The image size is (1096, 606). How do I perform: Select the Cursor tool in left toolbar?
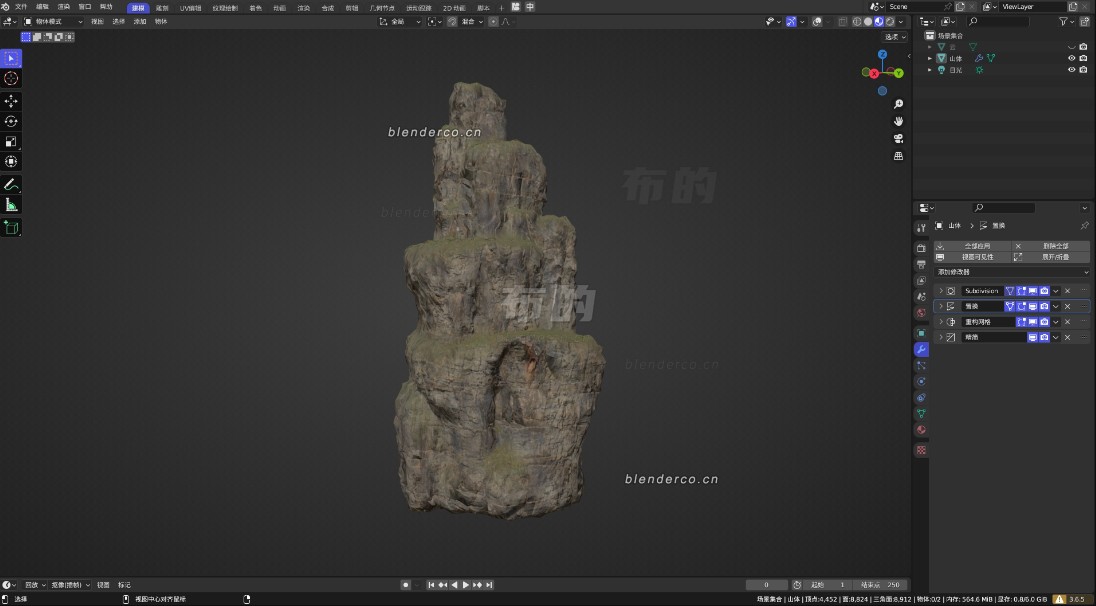tap(10, 78)
